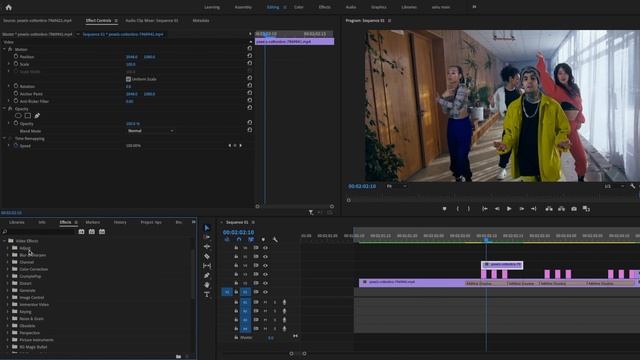Create an ellipse mask under Opacity
This screenshot has height=360, width=640.
(18, 116)
